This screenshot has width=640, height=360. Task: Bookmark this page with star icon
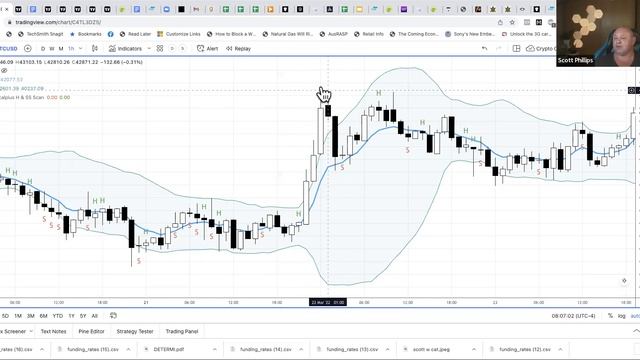[x=512, y=22]
